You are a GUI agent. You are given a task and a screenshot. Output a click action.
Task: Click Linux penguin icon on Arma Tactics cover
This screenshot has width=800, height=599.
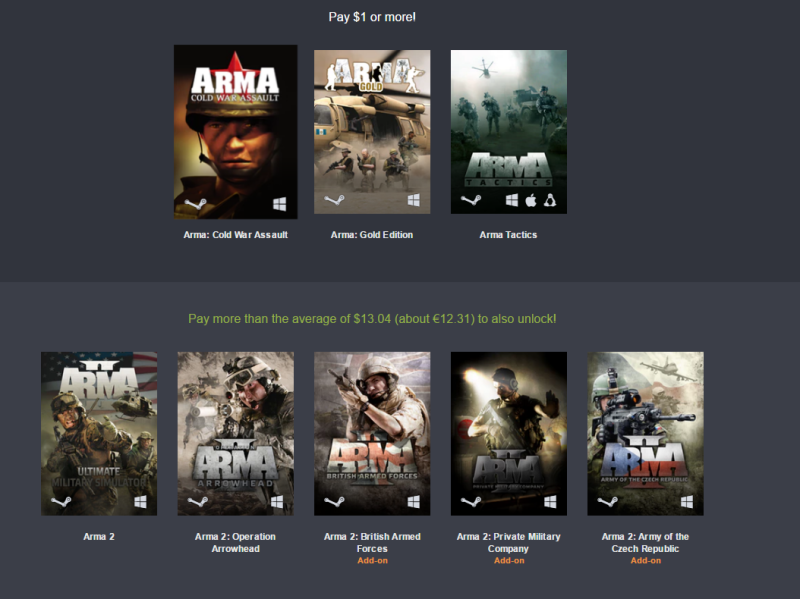click(549, 200)
